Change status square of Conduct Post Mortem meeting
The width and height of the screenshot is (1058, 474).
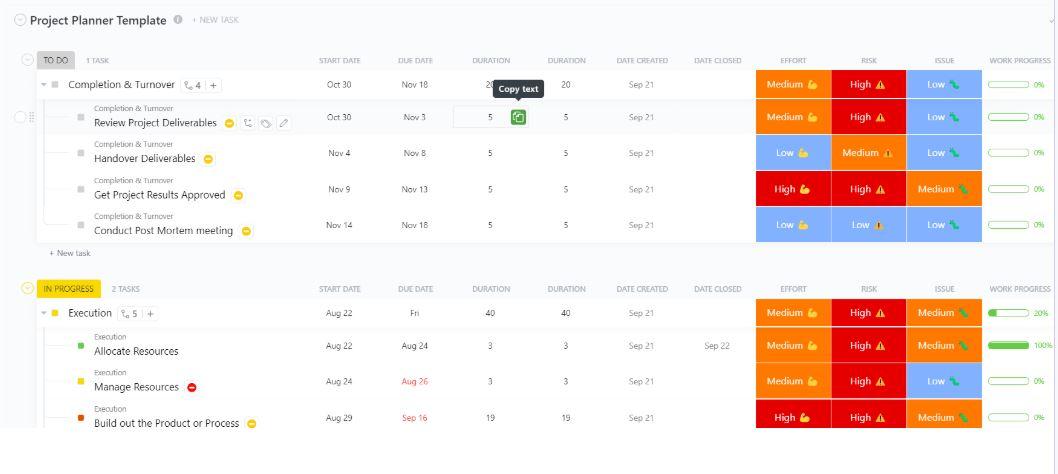pos(81,225)
